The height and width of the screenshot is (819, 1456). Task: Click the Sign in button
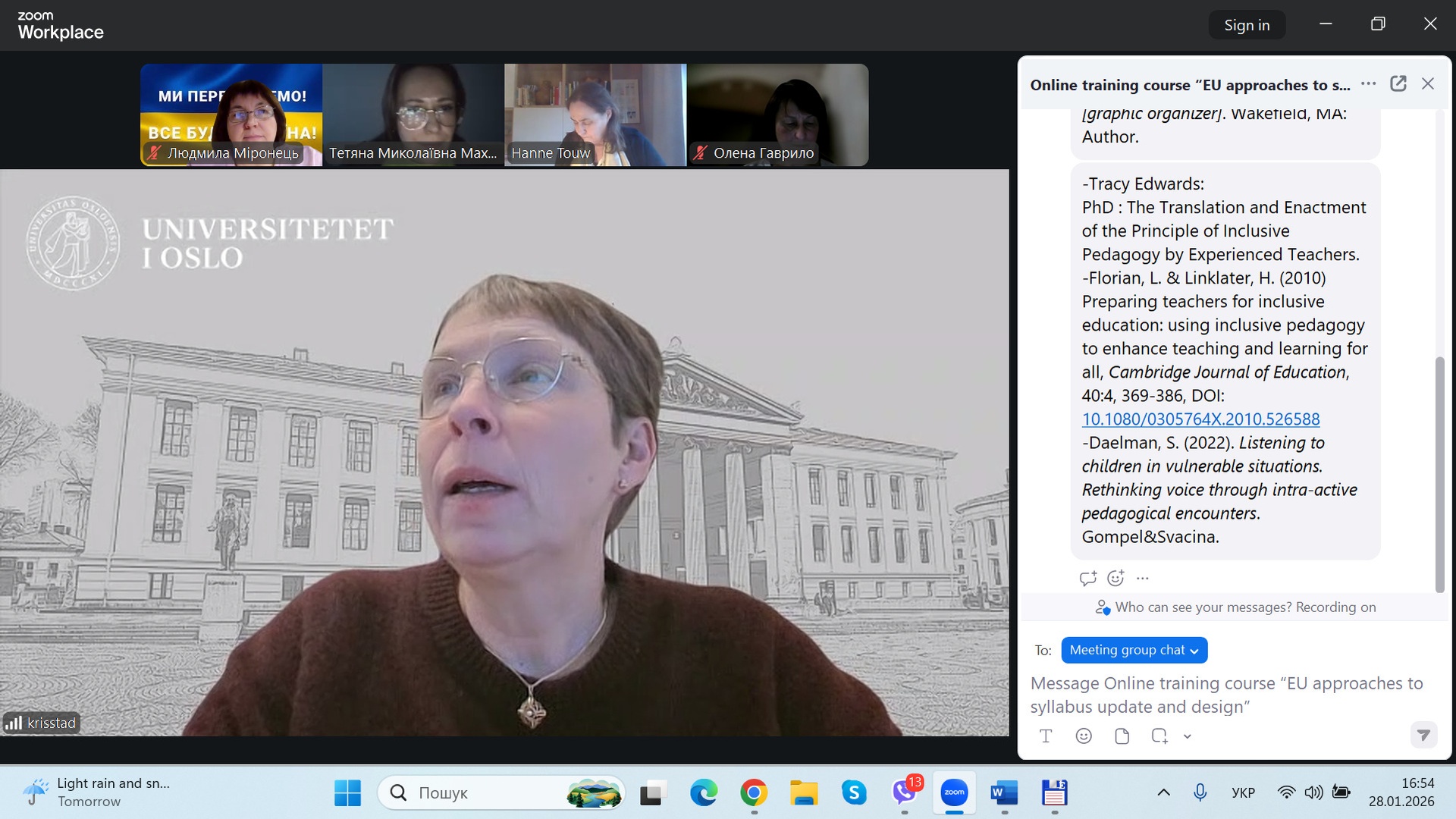coord(1246,25)
